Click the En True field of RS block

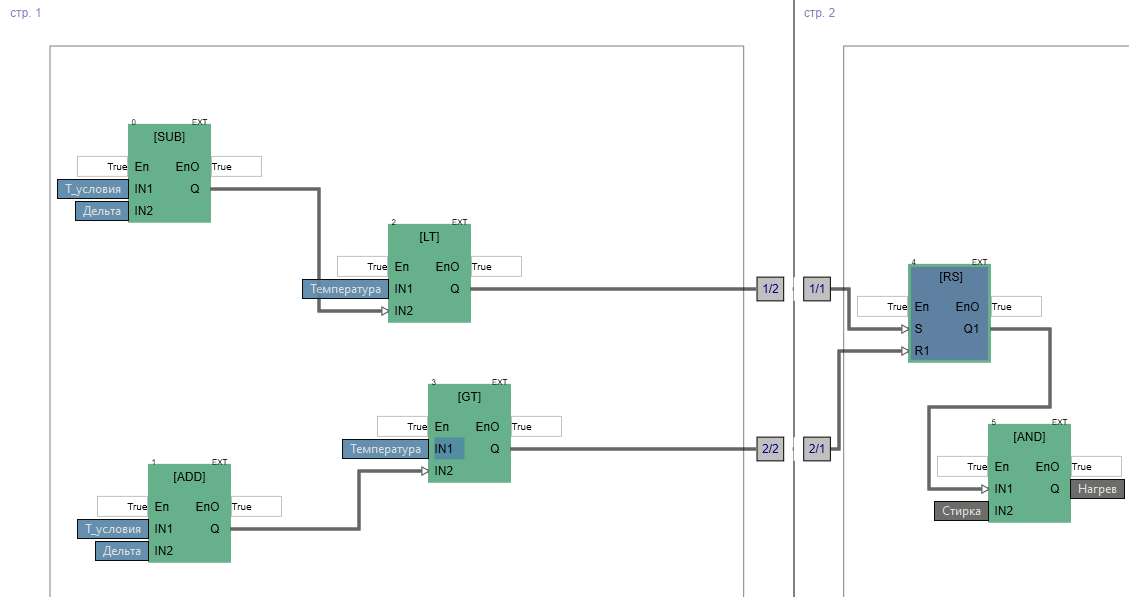[882, 307]
